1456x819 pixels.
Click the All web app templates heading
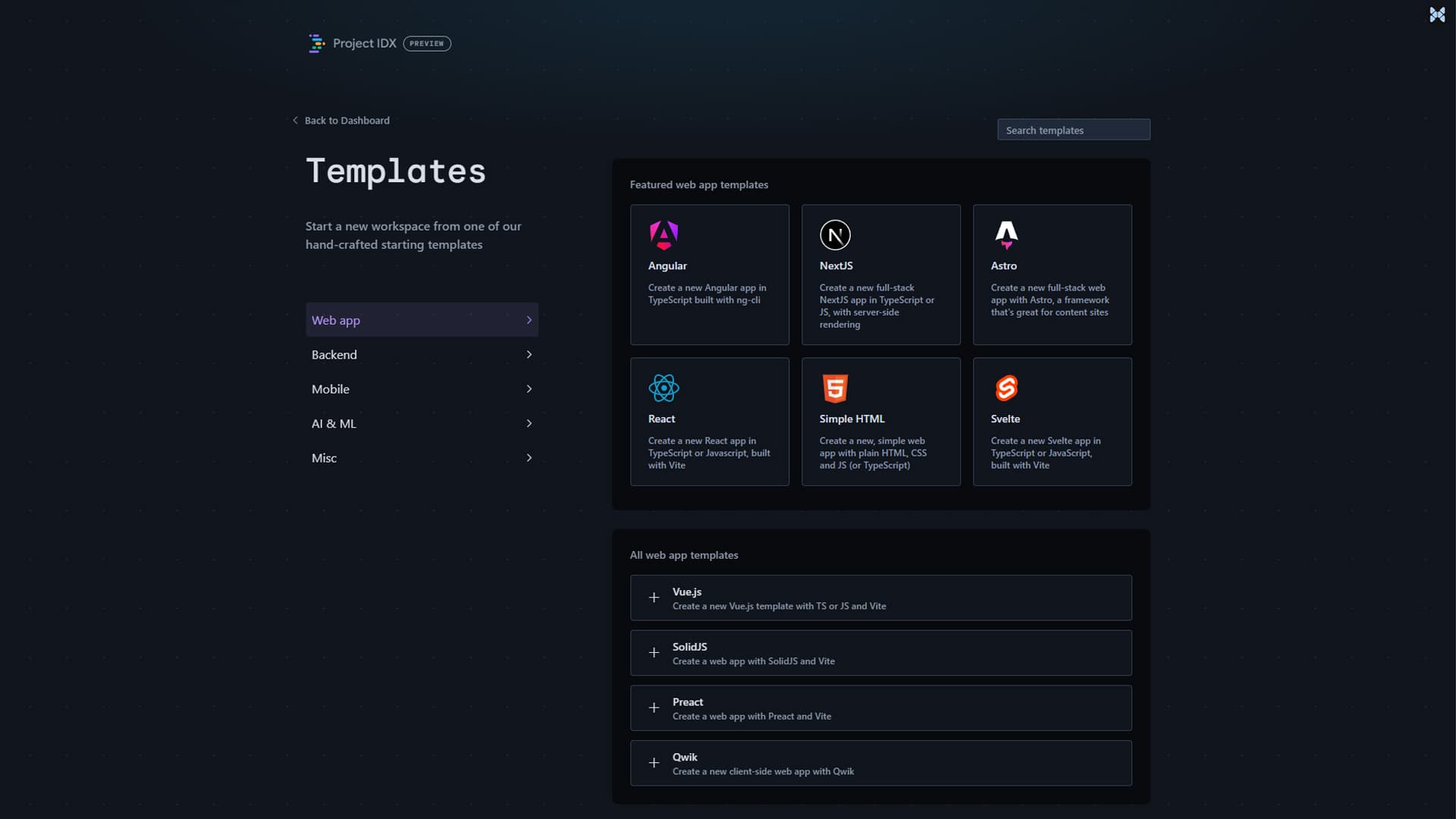(683, 555)
